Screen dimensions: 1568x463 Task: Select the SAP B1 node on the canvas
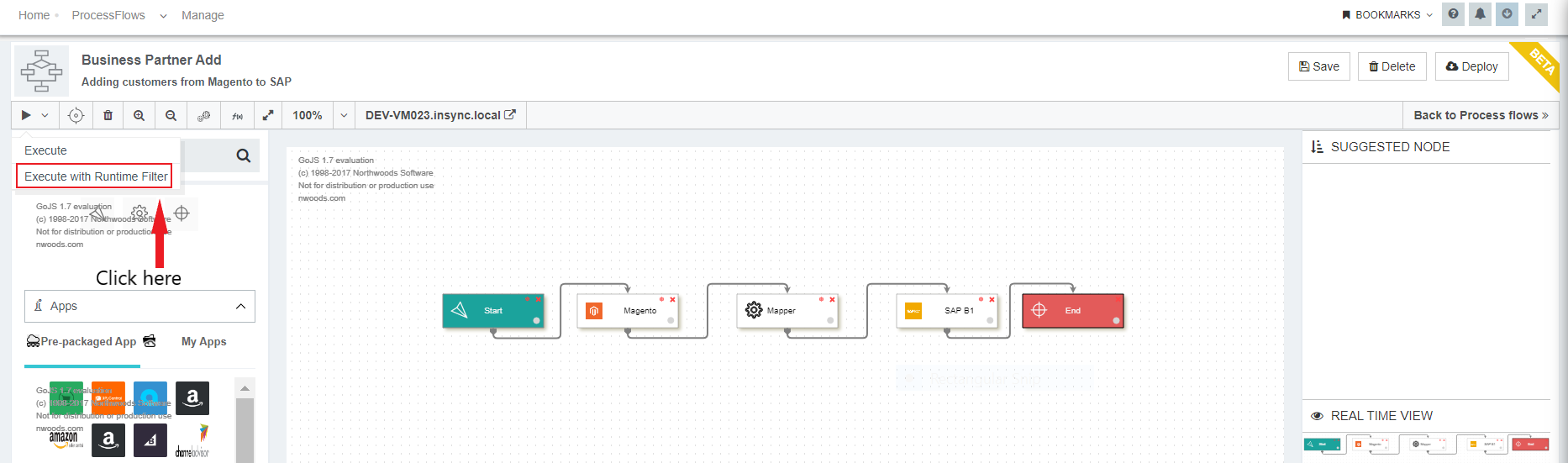[x=948, y=311]
